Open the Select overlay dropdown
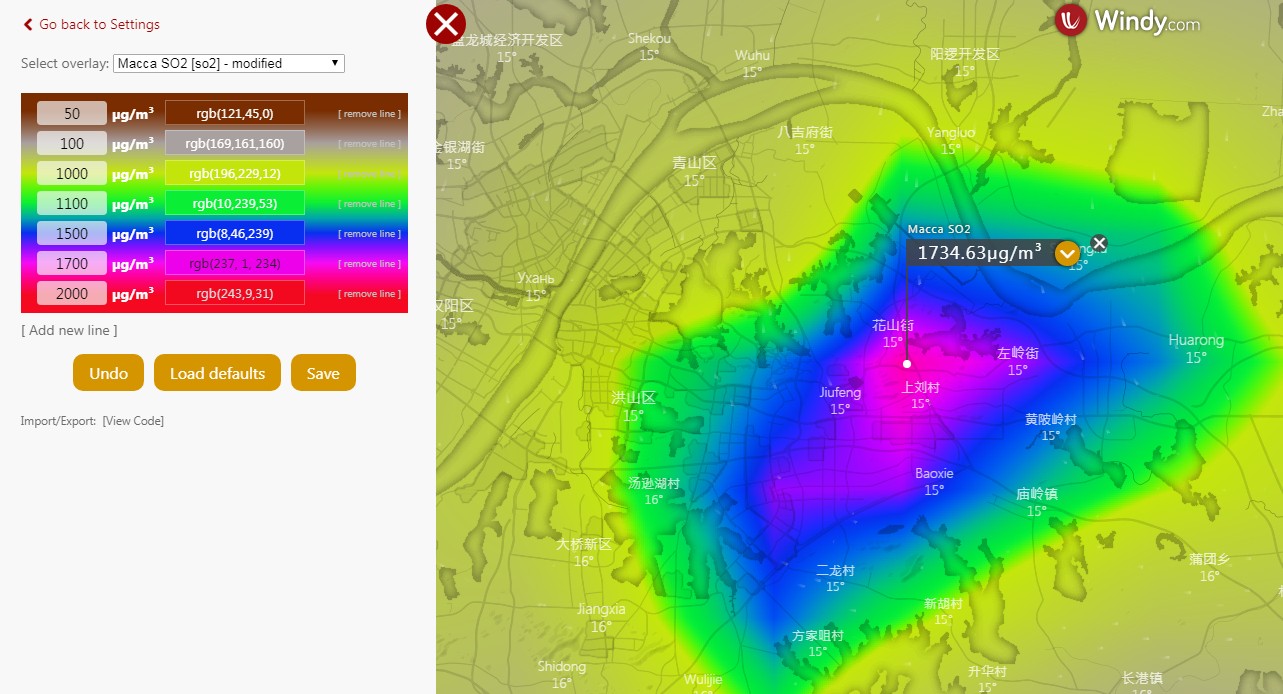The width and height of the screenshot is (1283, 694). point(229,63)
